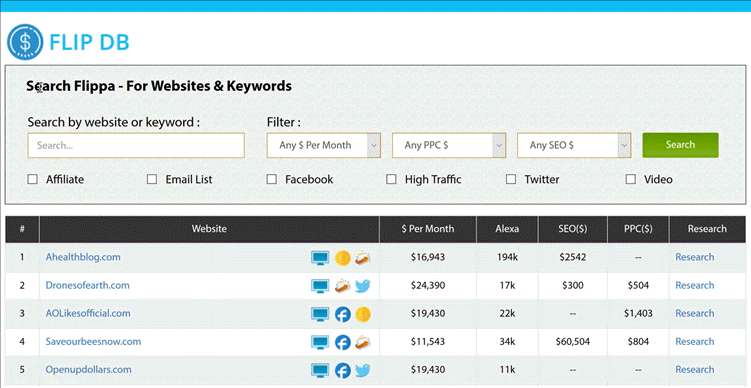Check the High Traffic filter box
Screen dimensions: 751x388
click(x=391, y=179)
